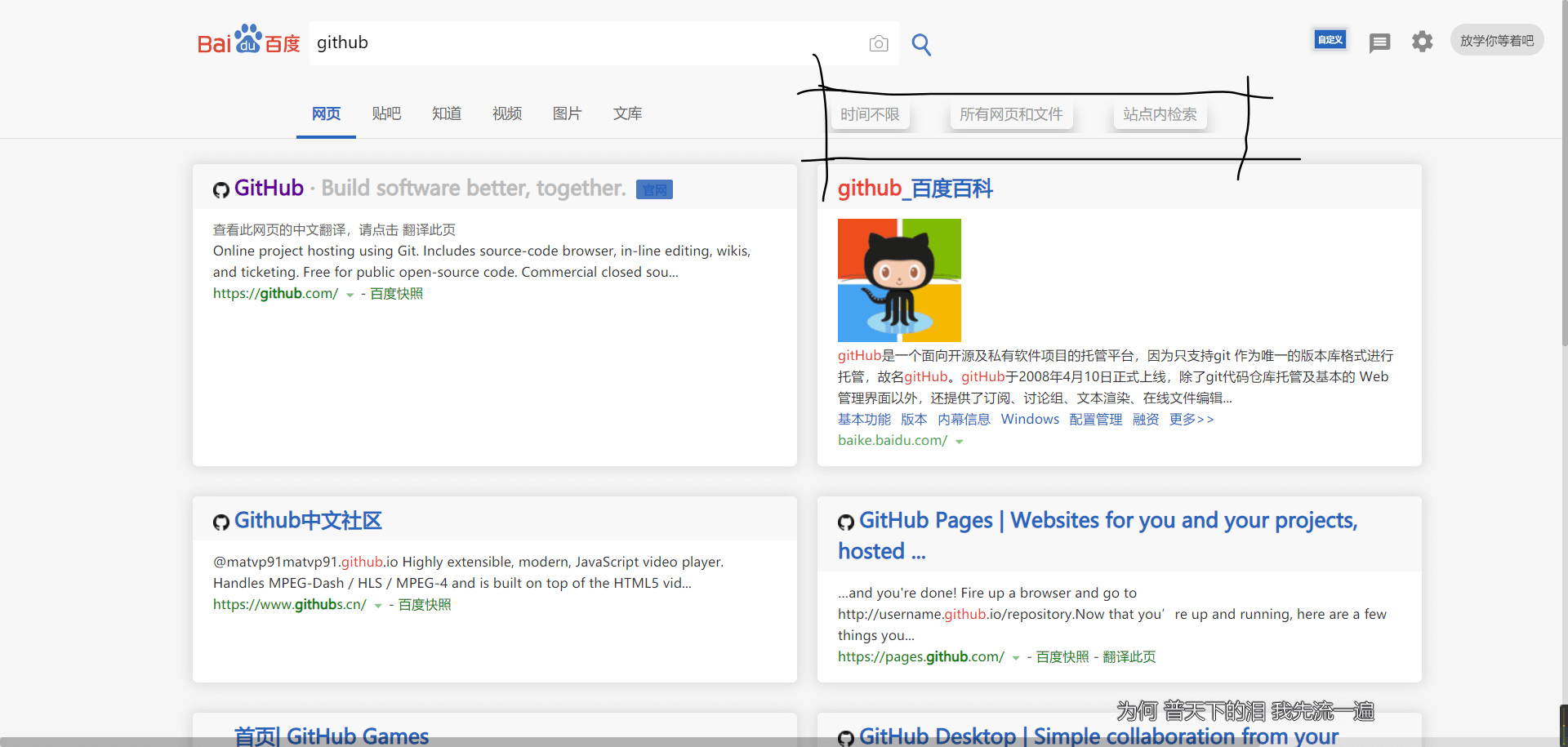Expand arrow next to baike.baidu.com/
Viewport: 1568px width, 747px height.
click(959, 442)
